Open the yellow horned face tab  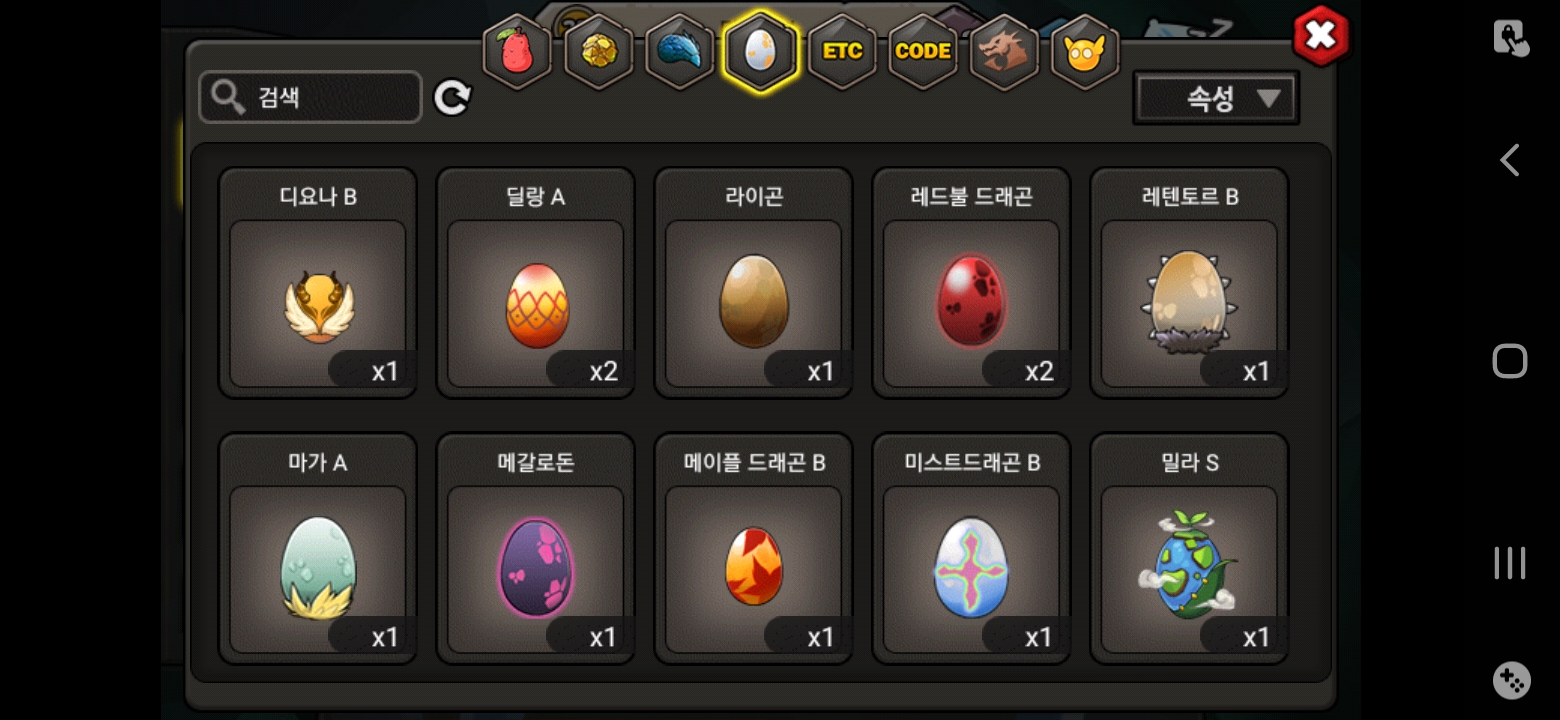1085,52
